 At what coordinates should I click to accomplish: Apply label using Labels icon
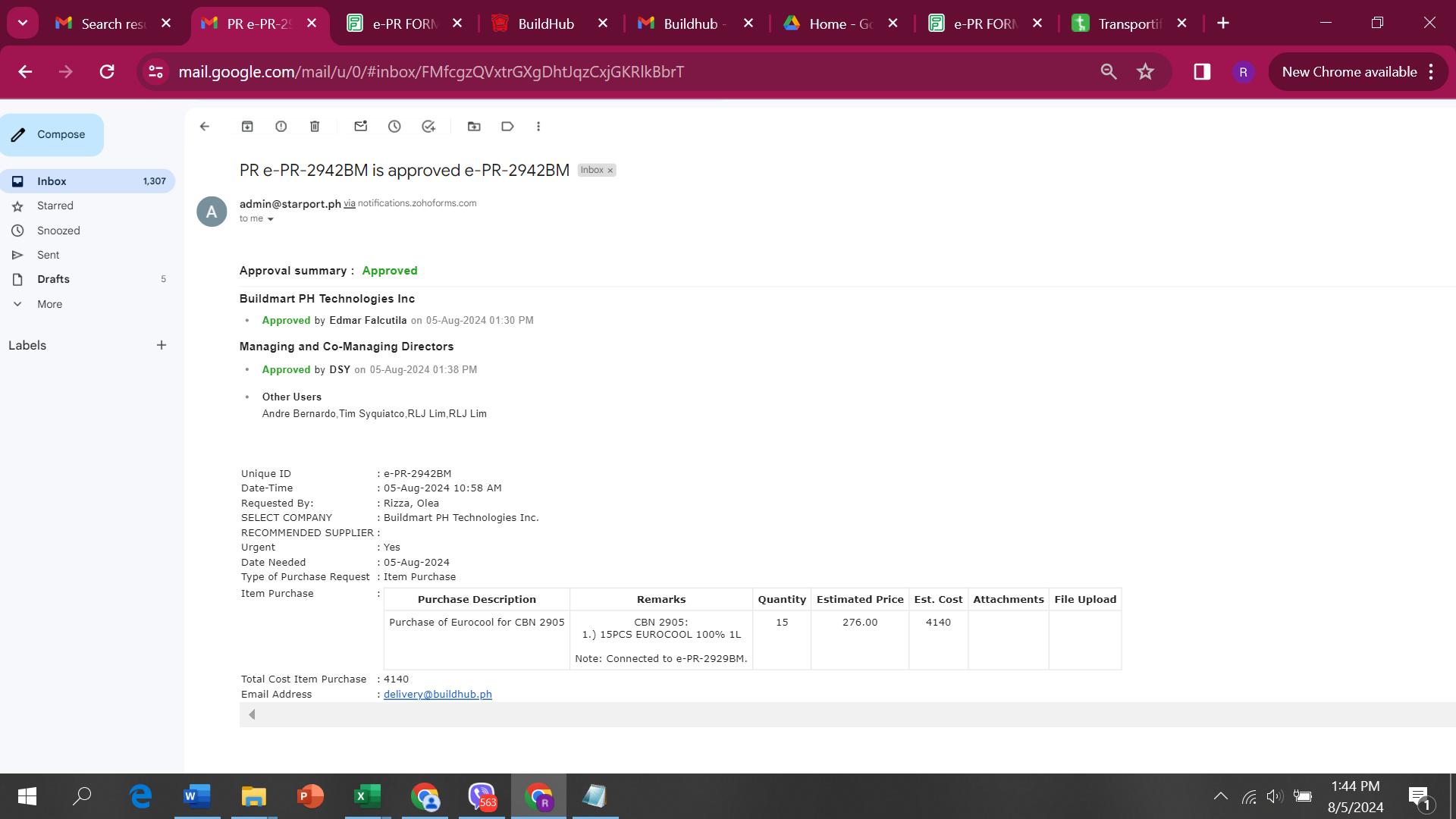coord(507,127)
